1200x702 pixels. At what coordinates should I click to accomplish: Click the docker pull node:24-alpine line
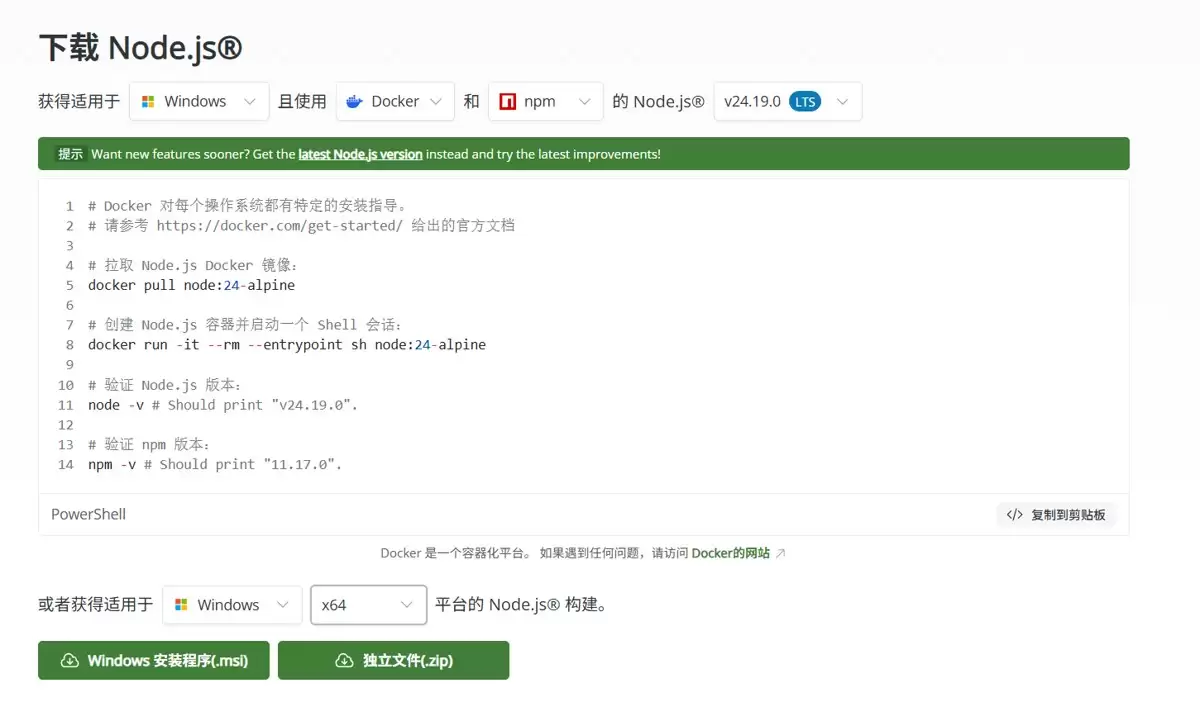point(191,285)
